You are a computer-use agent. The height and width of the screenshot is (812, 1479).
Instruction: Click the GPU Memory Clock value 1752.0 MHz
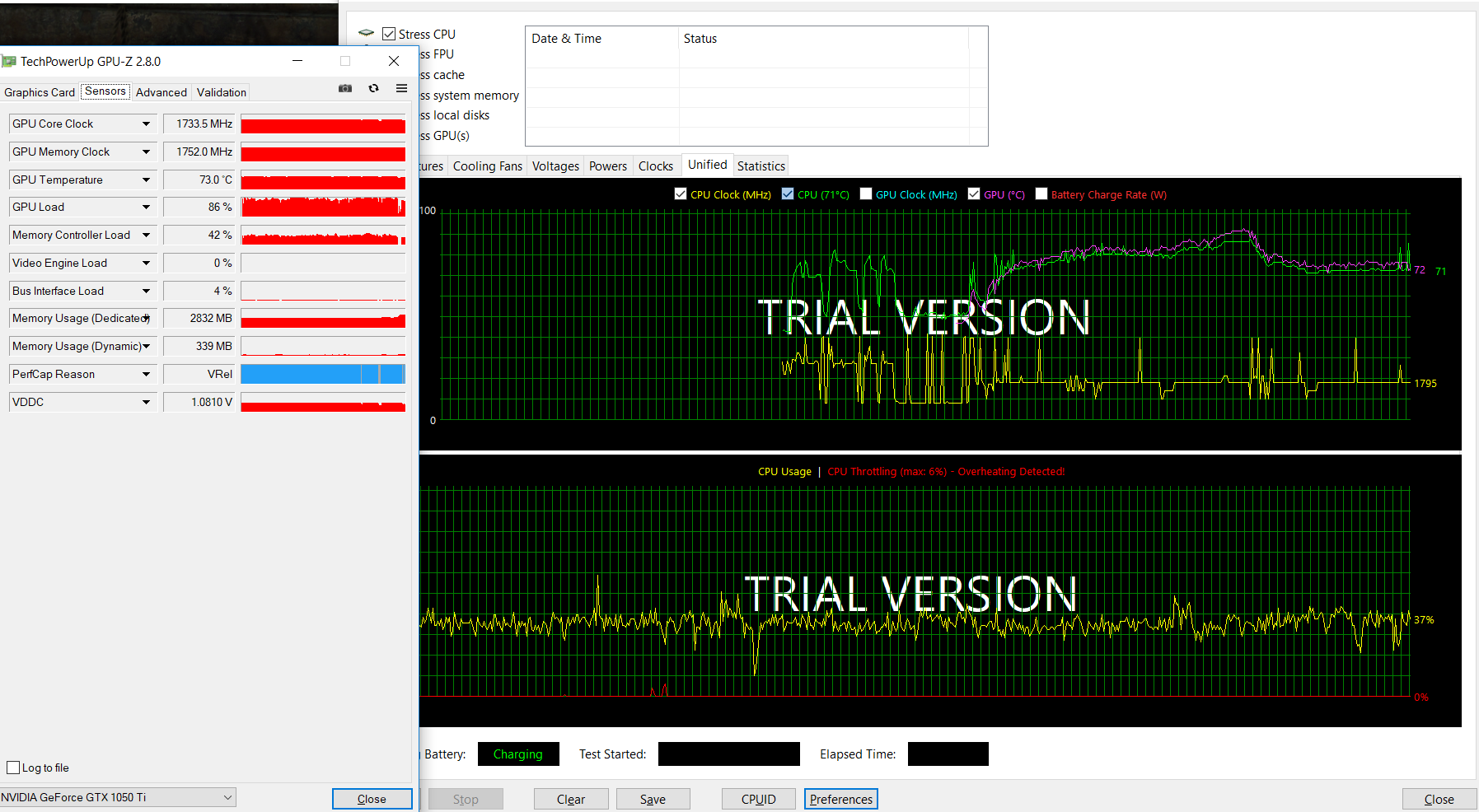pos(199,152)
